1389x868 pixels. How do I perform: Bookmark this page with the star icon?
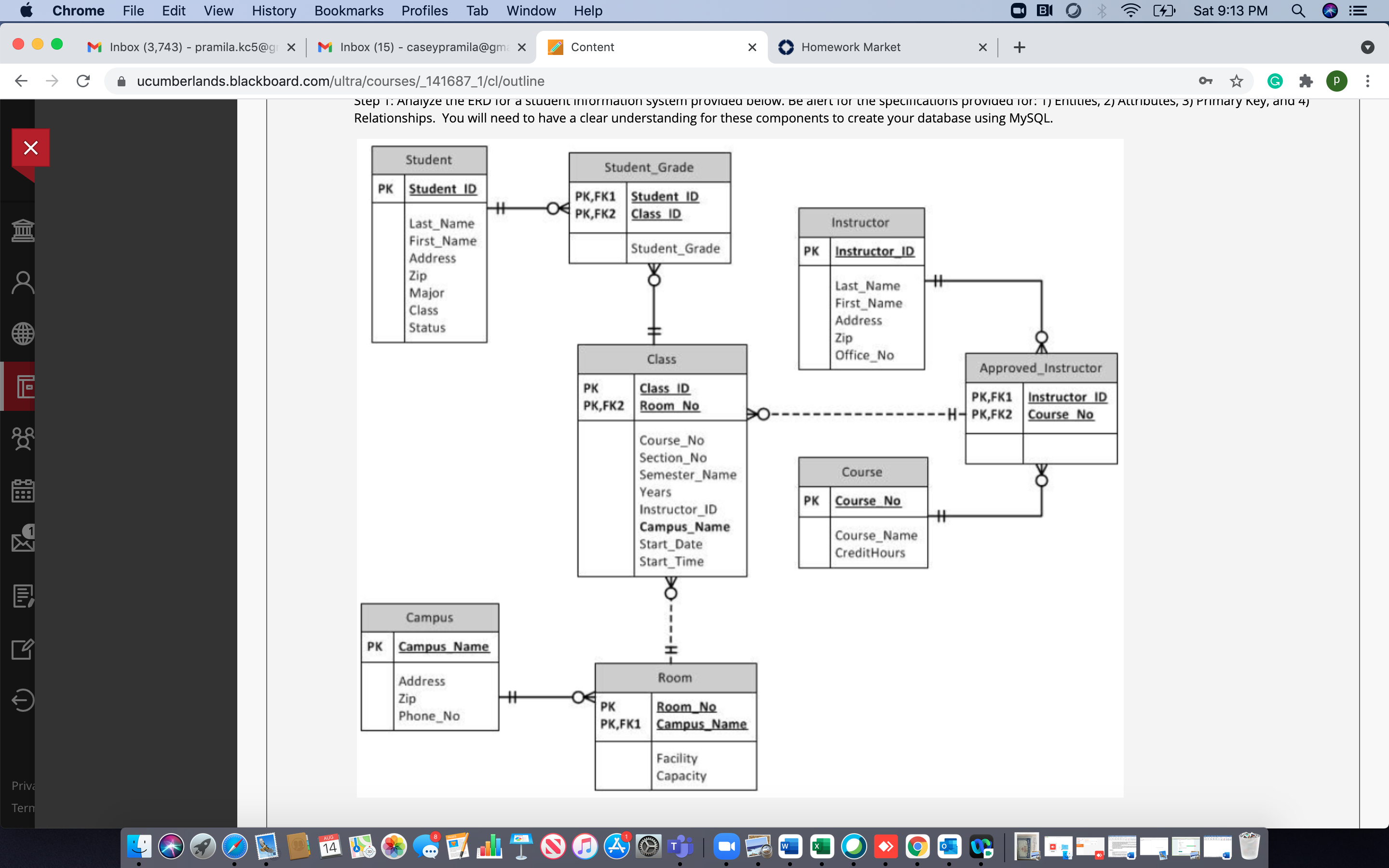(x=1236, y=81)
